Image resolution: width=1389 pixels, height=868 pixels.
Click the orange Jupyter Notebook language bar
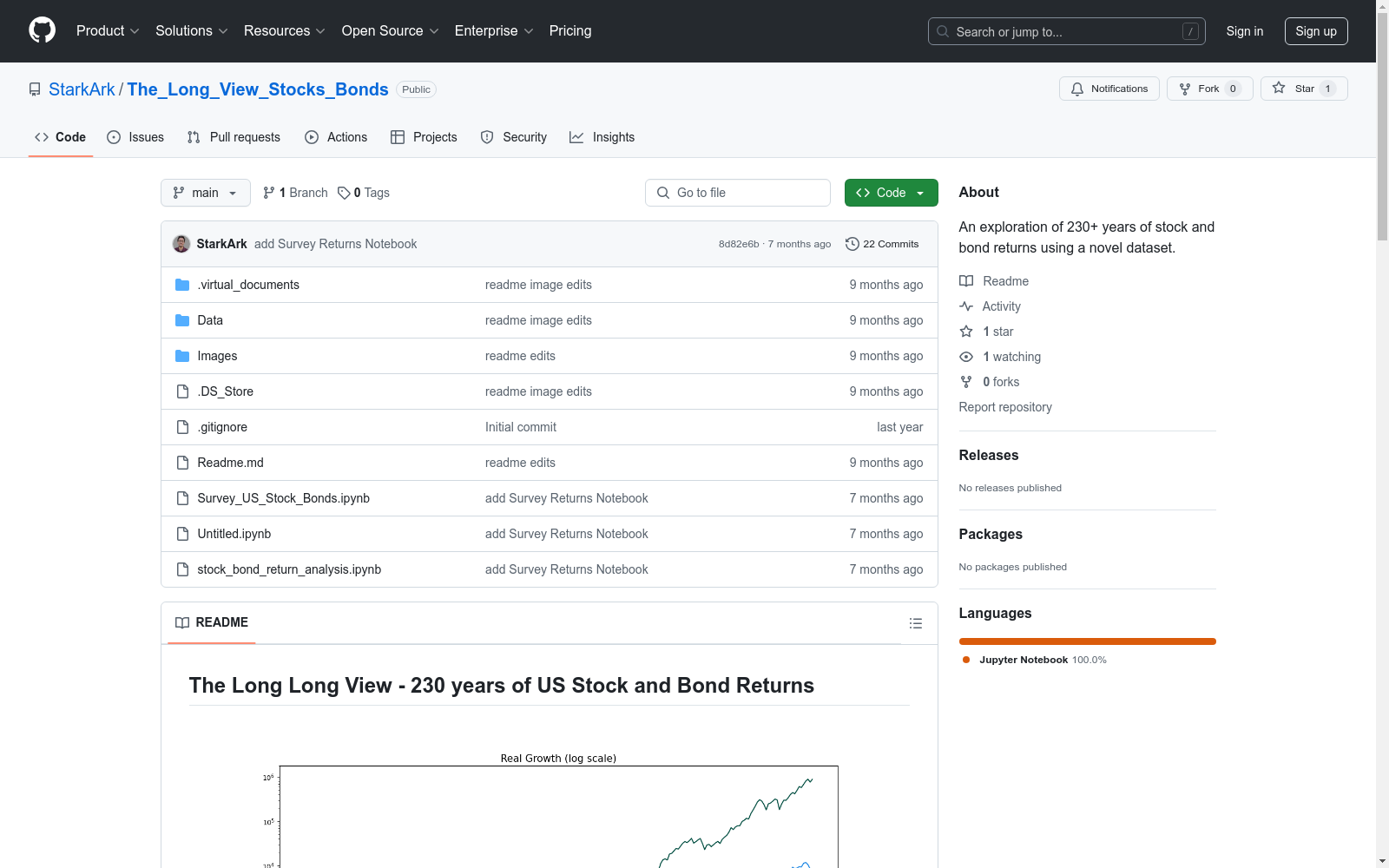click(x=1088, y=641)
